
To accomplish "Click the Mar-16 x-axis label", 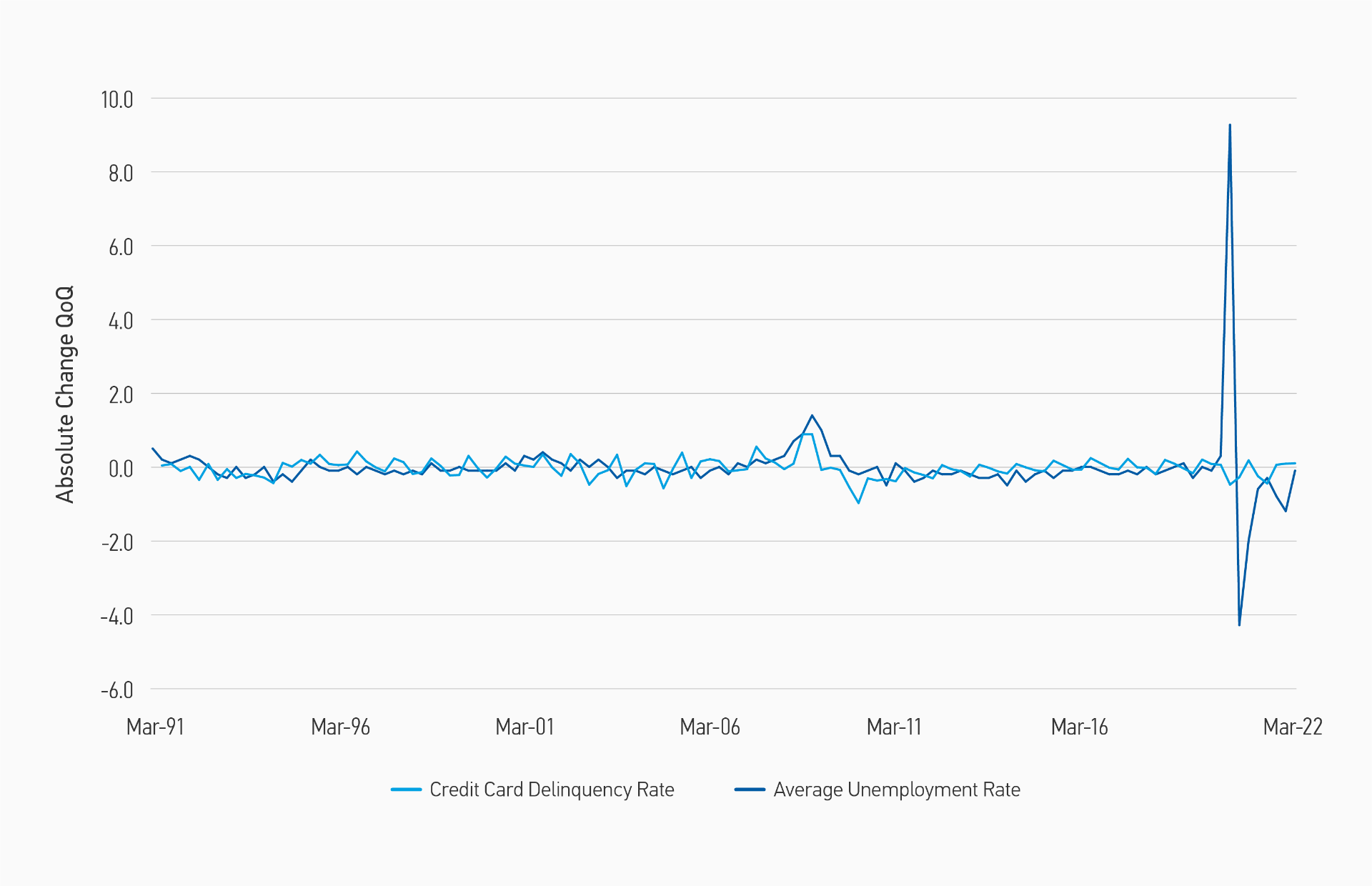I will (1079, 727).
